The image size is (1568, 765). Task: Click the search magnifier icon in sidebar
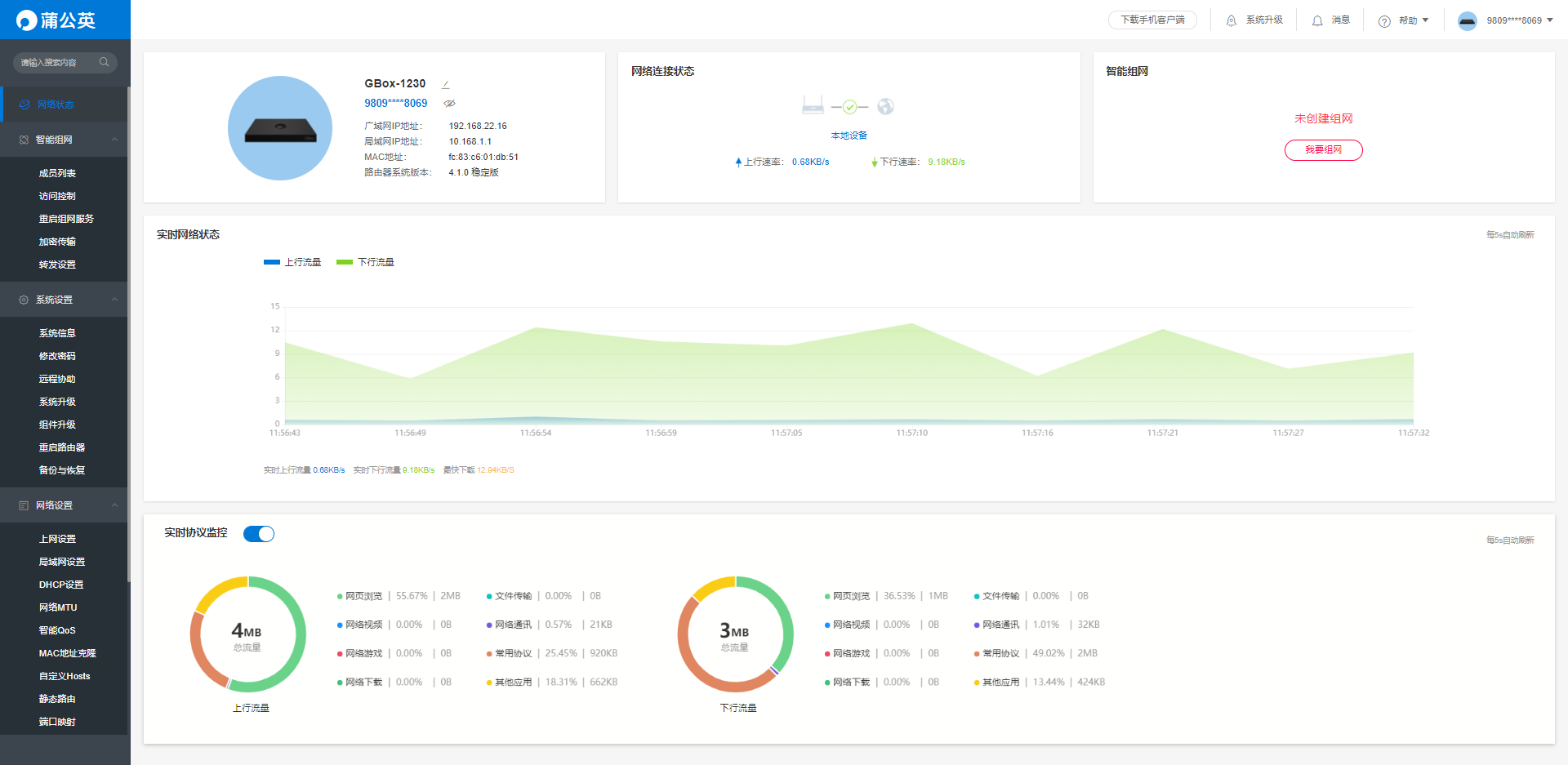[x=104, y=62]
